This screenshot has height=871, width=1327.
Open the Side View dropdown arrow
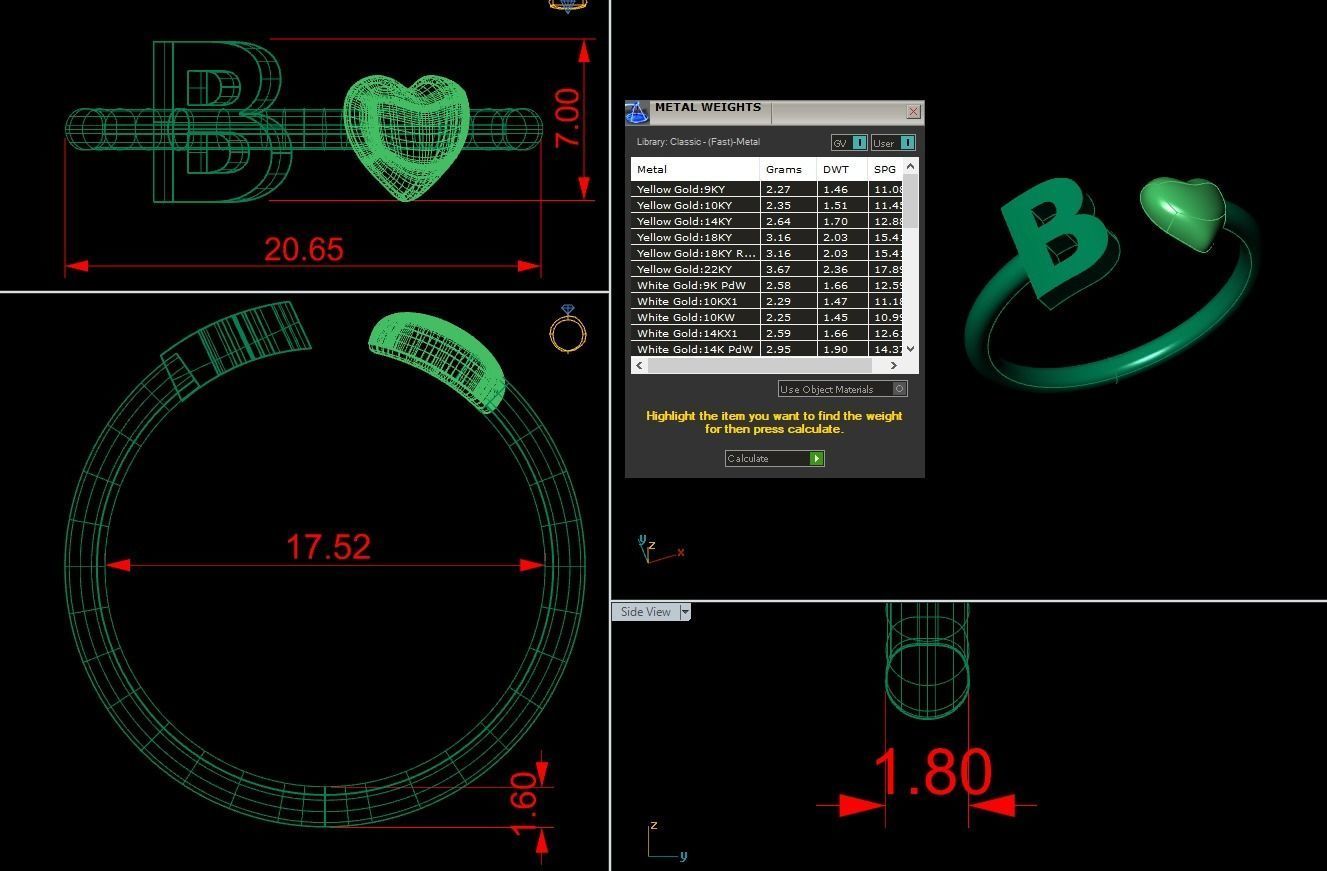[x=685, y=612]
